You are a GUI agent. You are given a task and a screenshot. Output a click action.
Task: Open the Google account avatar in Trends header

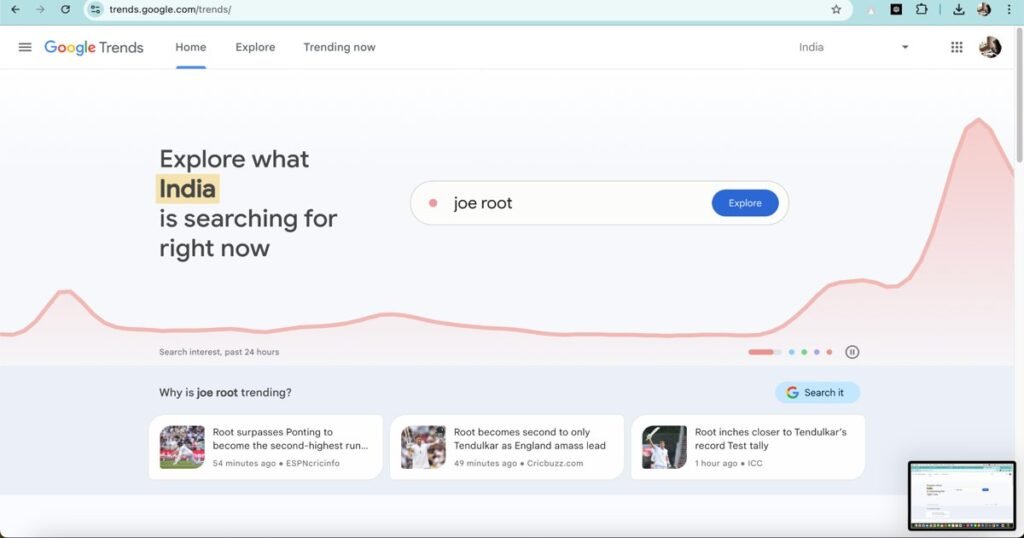pyautogui.click(x=989, y=47)
